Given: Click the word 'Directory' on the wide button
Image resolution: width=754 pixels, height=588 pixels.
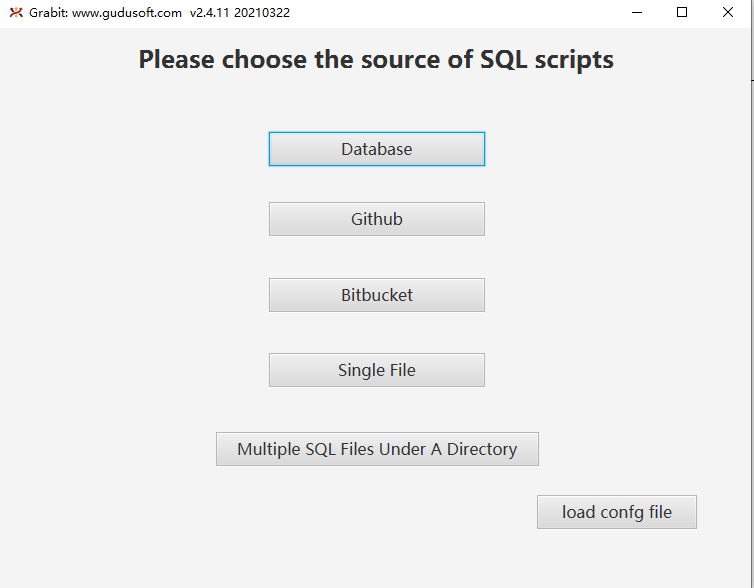Looking at the screenshot, I should coord(482,449).
